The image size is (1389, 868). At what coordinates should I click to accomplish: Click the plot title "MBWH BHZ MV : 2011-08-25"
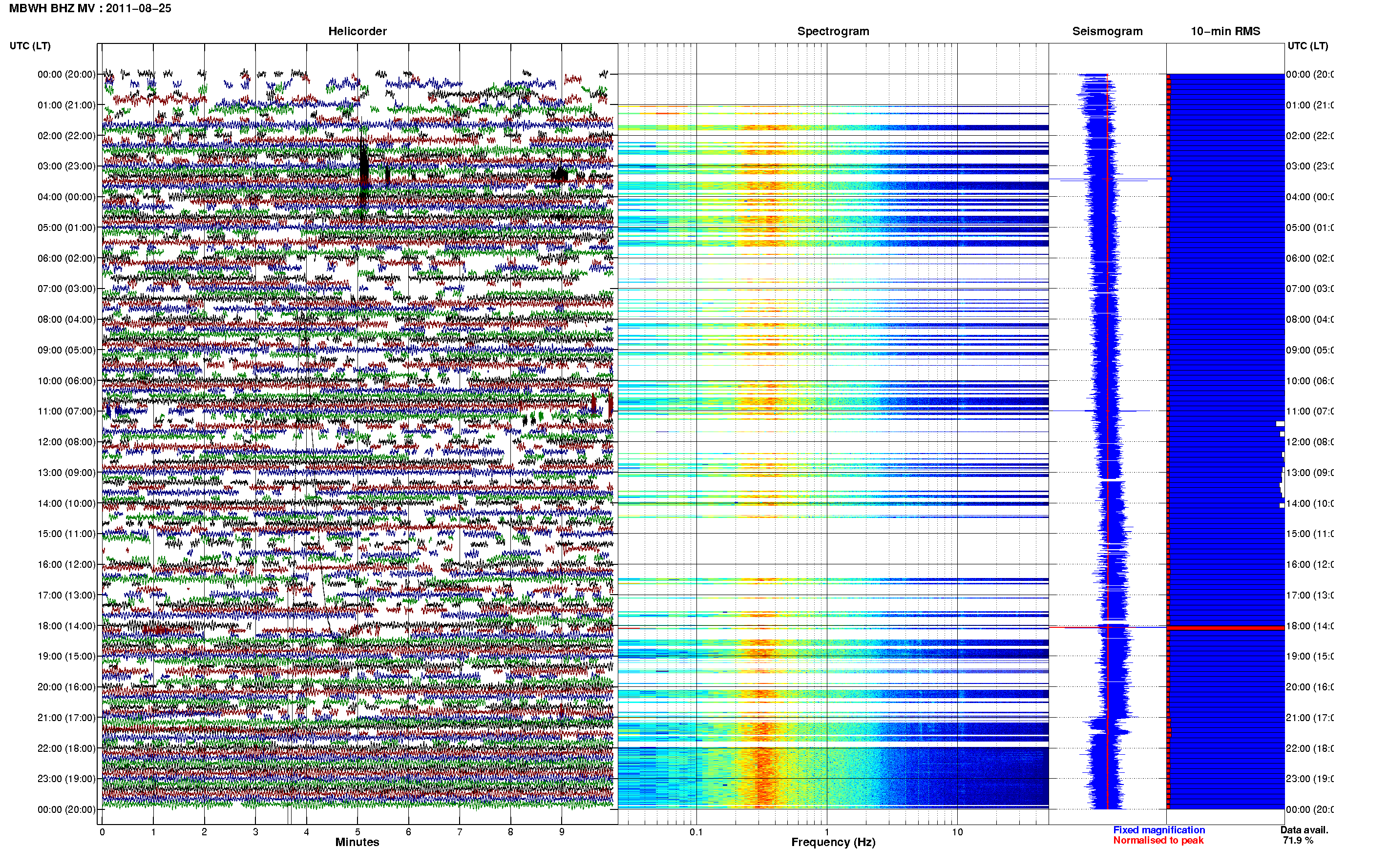click(x=90, y=9)
